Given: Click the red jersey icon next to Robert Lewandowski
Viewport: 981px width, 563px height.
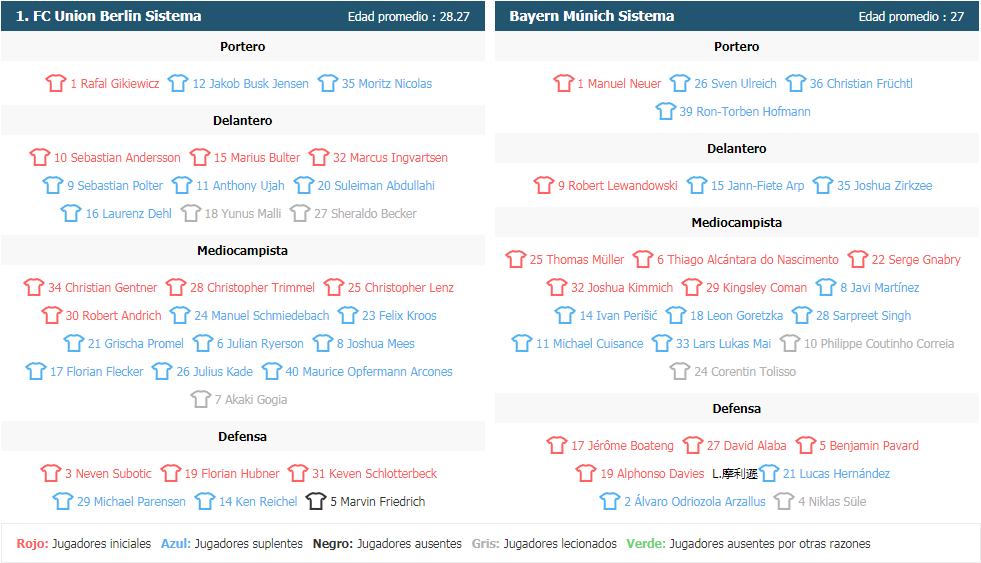Looking at the screenshot, I should pyautogui.click(x=544, y=185).
